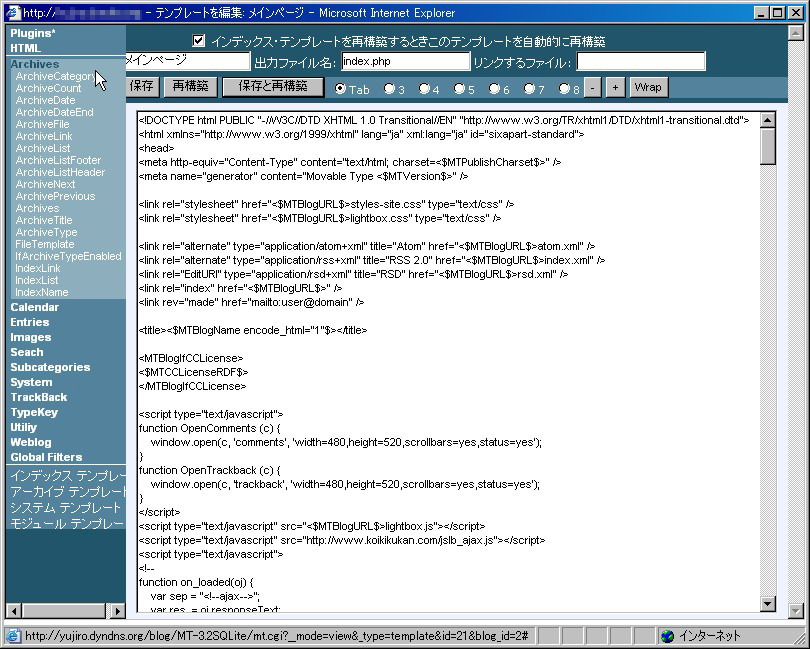Insert the ArchiveFile tag
Image resolution: width=810 pixels, height=649 pixels.
pos(42,124)
